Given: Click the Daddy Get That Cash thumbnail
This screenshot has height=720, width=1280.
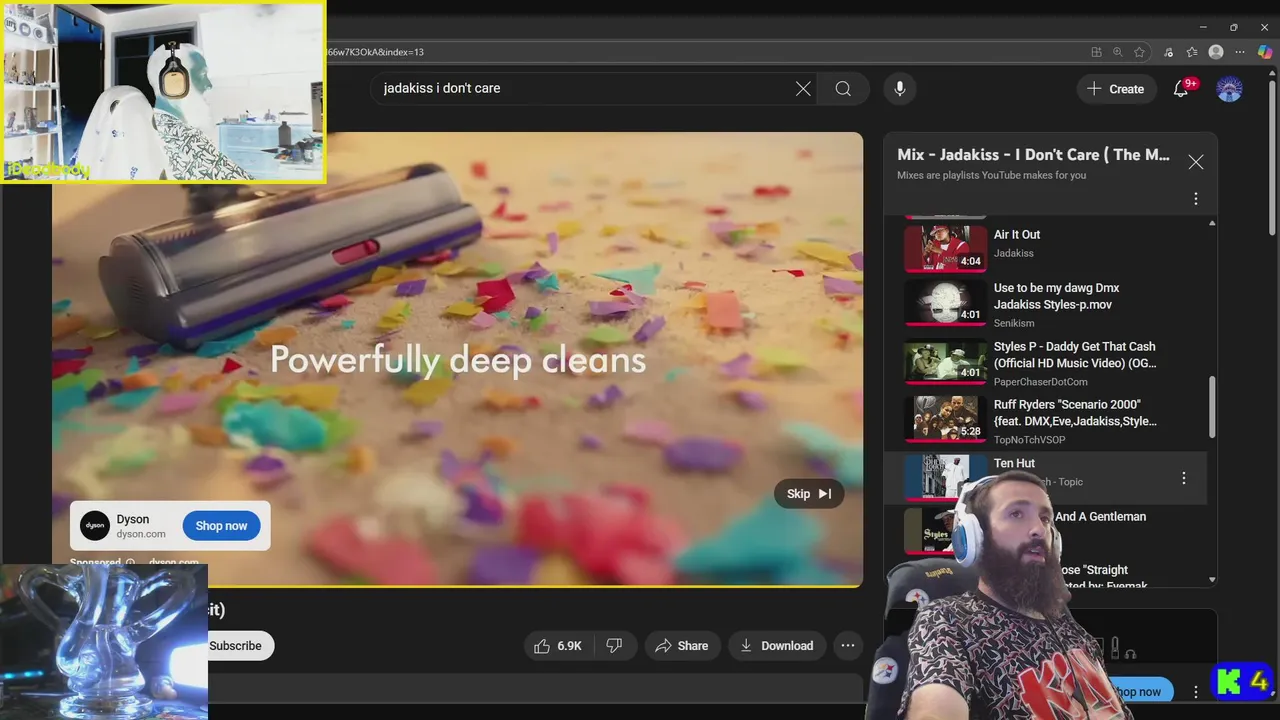Looking at the screenshot, I should [945, 362].
